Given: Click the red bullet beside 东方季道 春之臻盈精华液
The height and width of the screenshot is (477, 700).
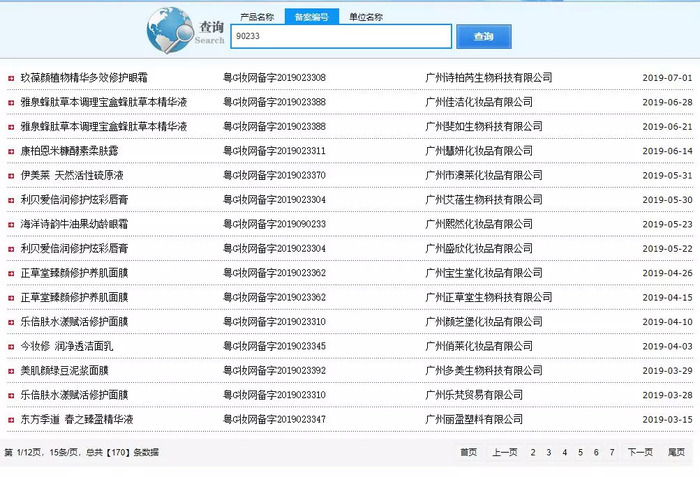Looking at the screenshot, I should tap(11, 420).
